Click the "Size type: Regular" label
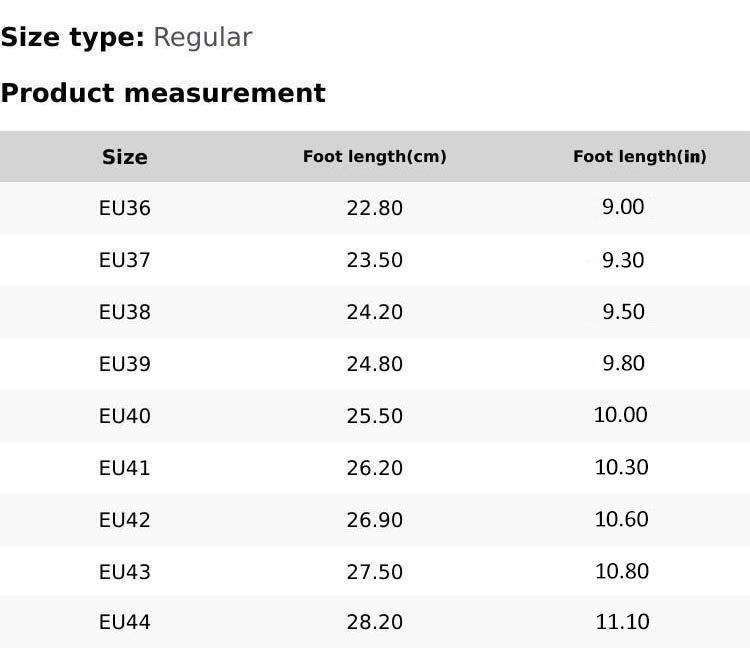The width and height of the screenshot is (750, 664). (126, 38)
